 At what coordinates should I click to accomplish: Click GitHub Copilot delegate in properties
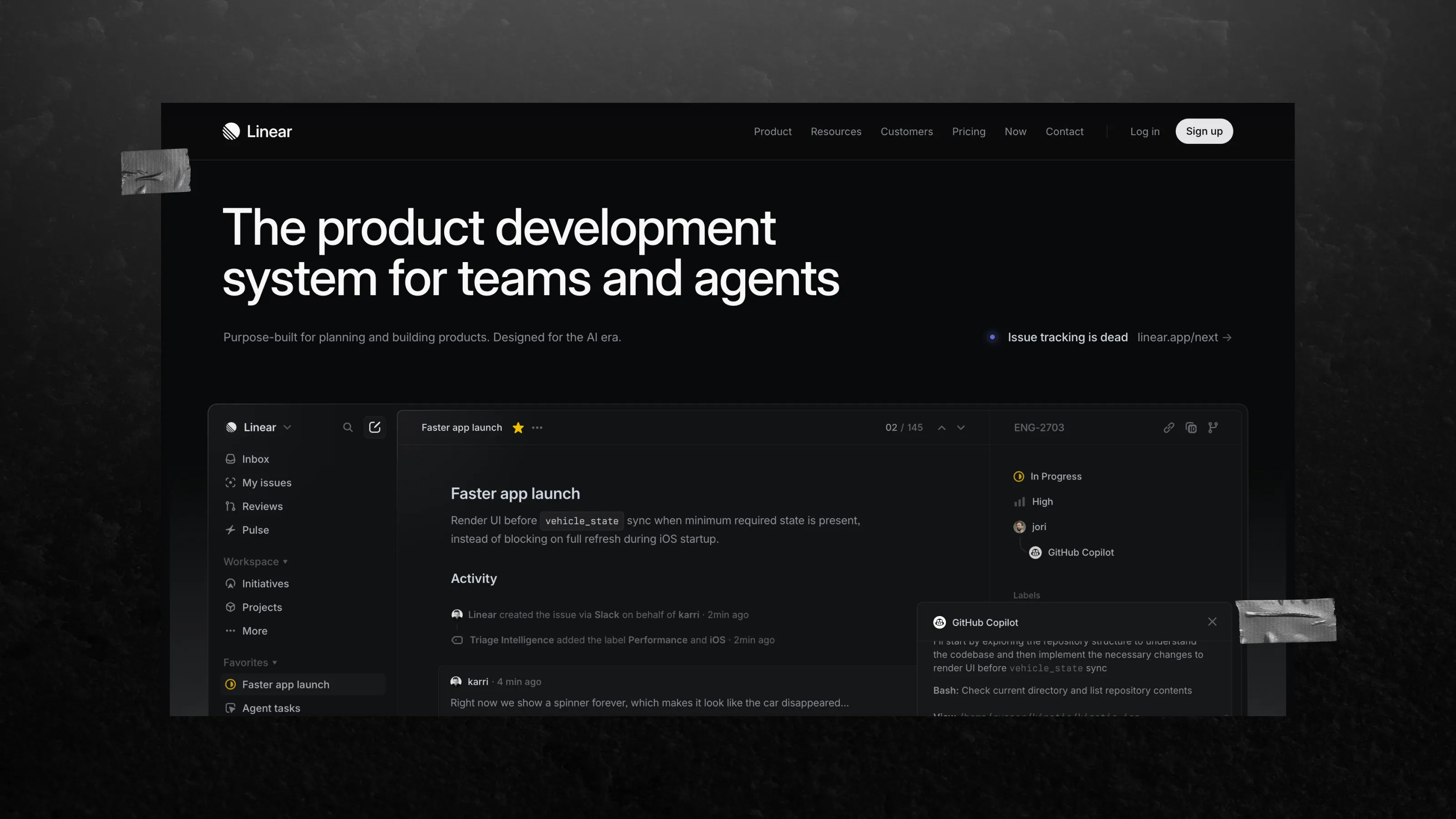pos(1072,552)
